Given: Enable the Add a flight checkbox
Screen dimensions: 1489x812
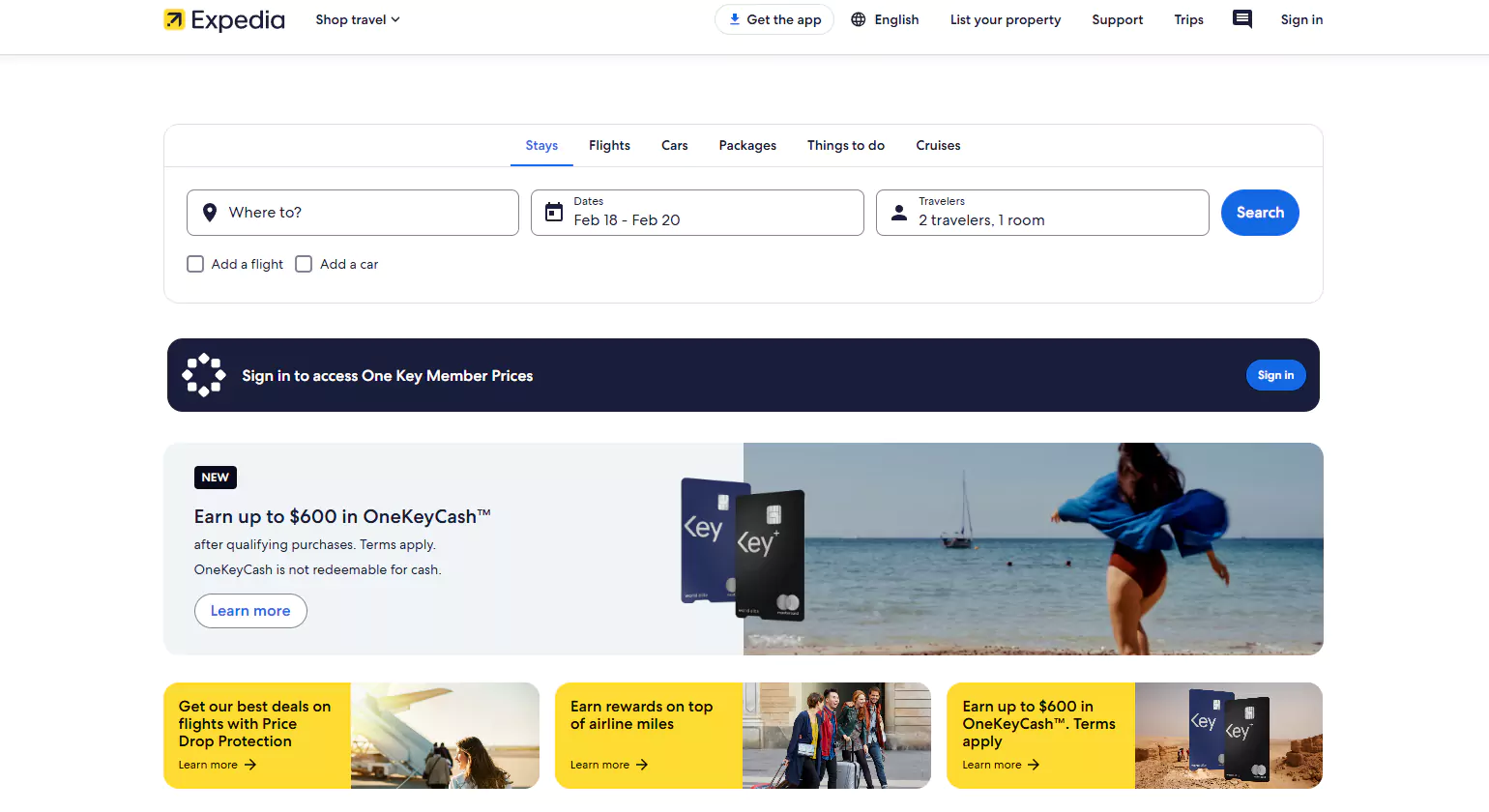Looking at the screenshot, I should (x=195, y=264).
